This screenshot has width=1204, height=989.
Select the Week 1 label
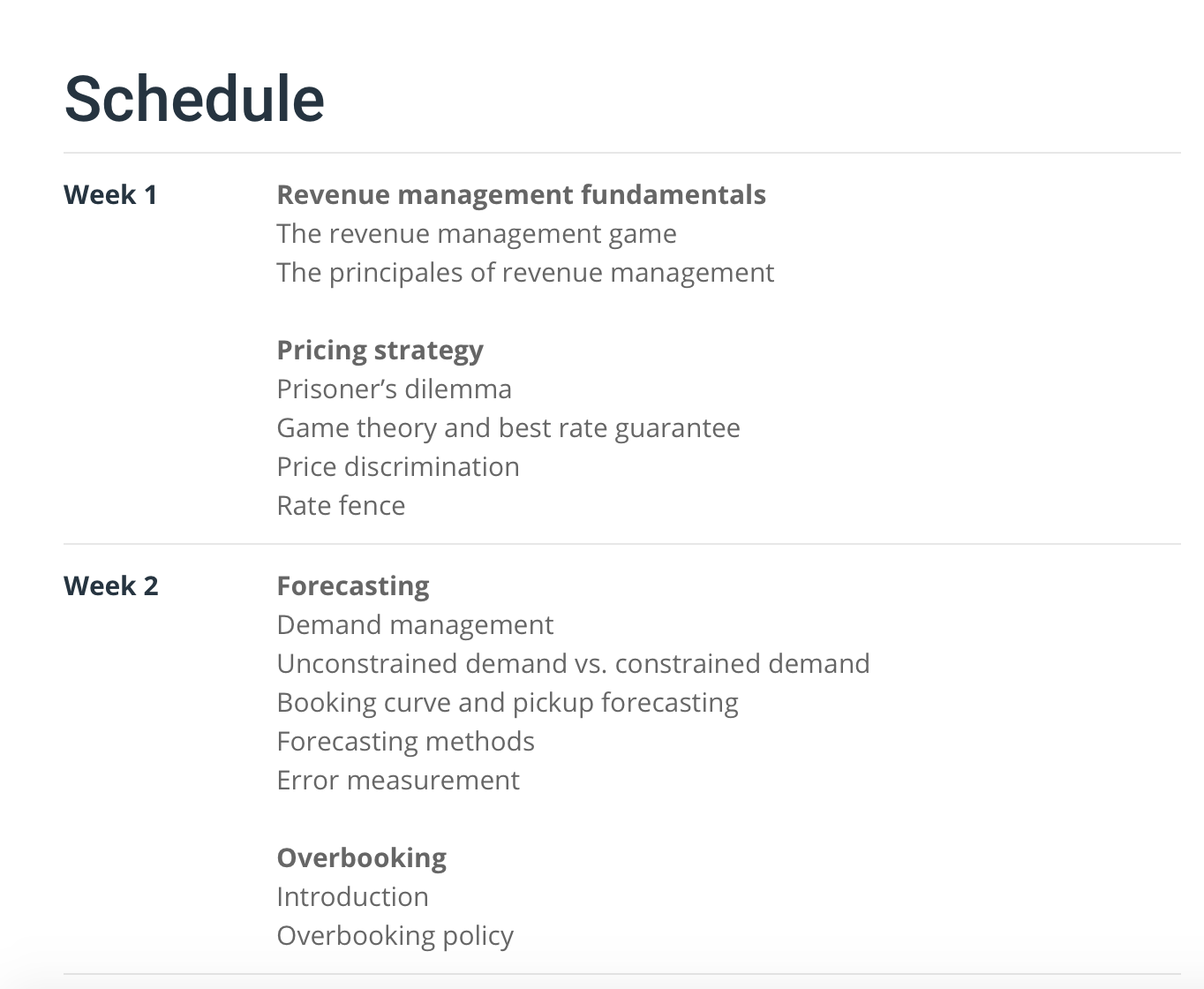pyautogui.click(x=110, y=194)
